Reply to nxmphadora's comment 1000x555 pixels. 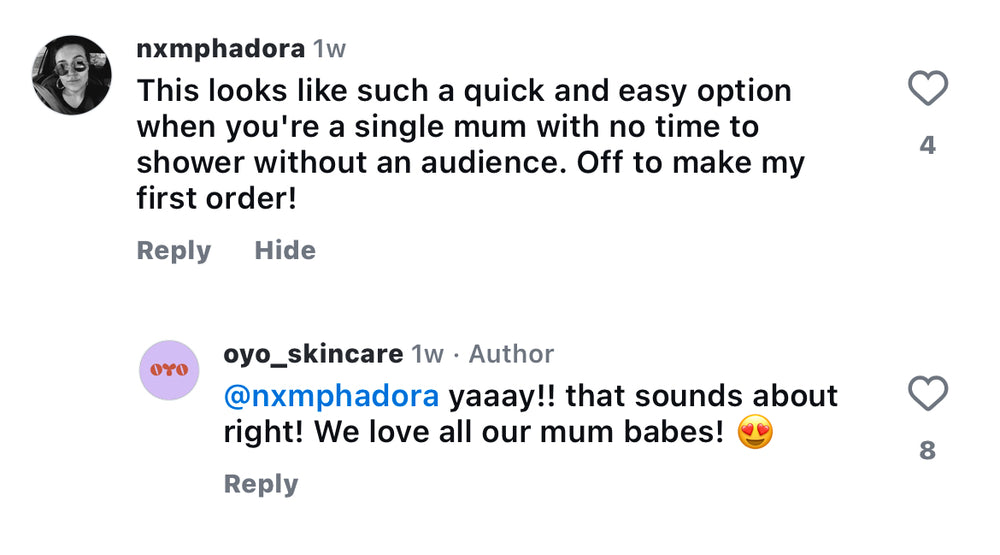click(174, 250)
